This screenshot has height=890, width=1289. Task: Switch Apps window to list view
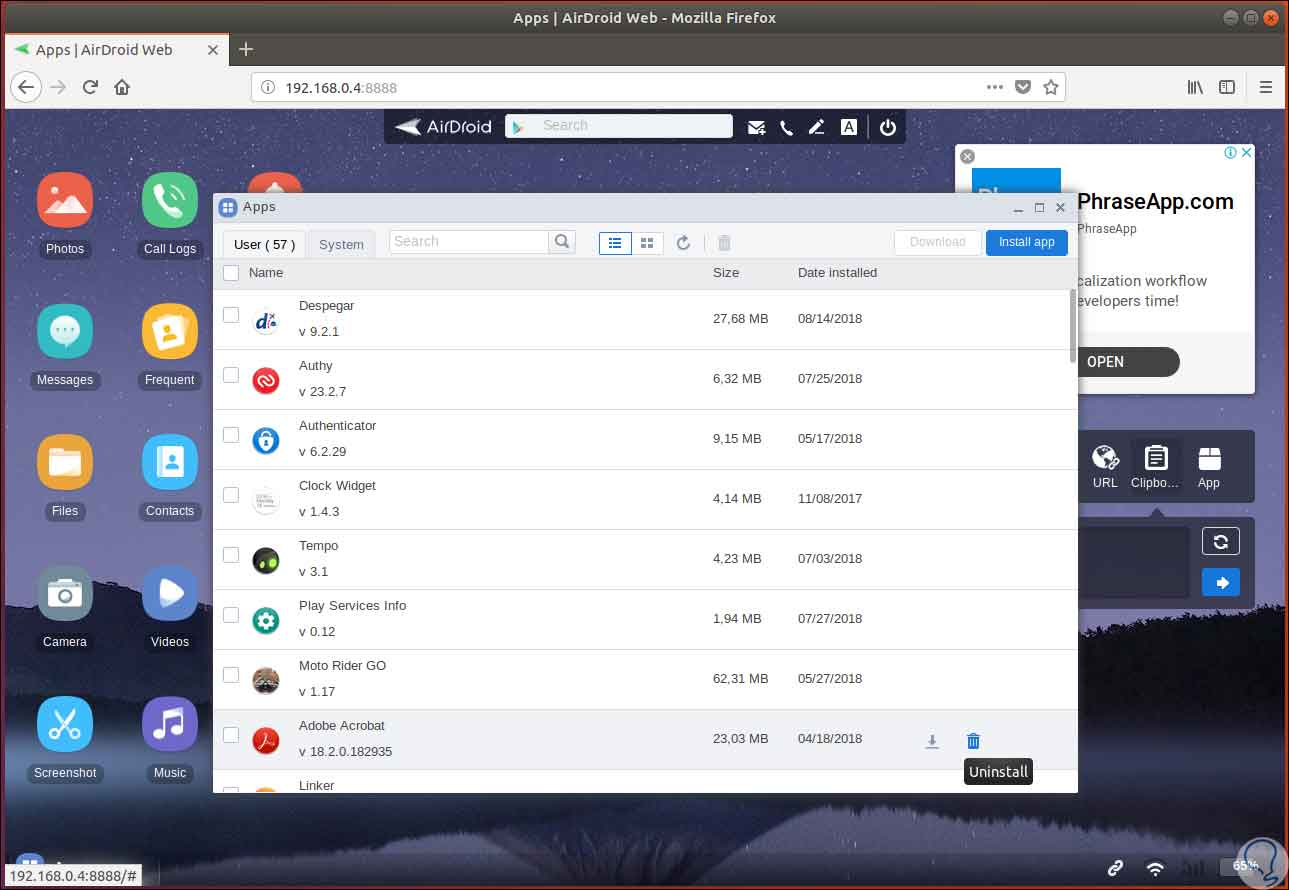[615, 243]
